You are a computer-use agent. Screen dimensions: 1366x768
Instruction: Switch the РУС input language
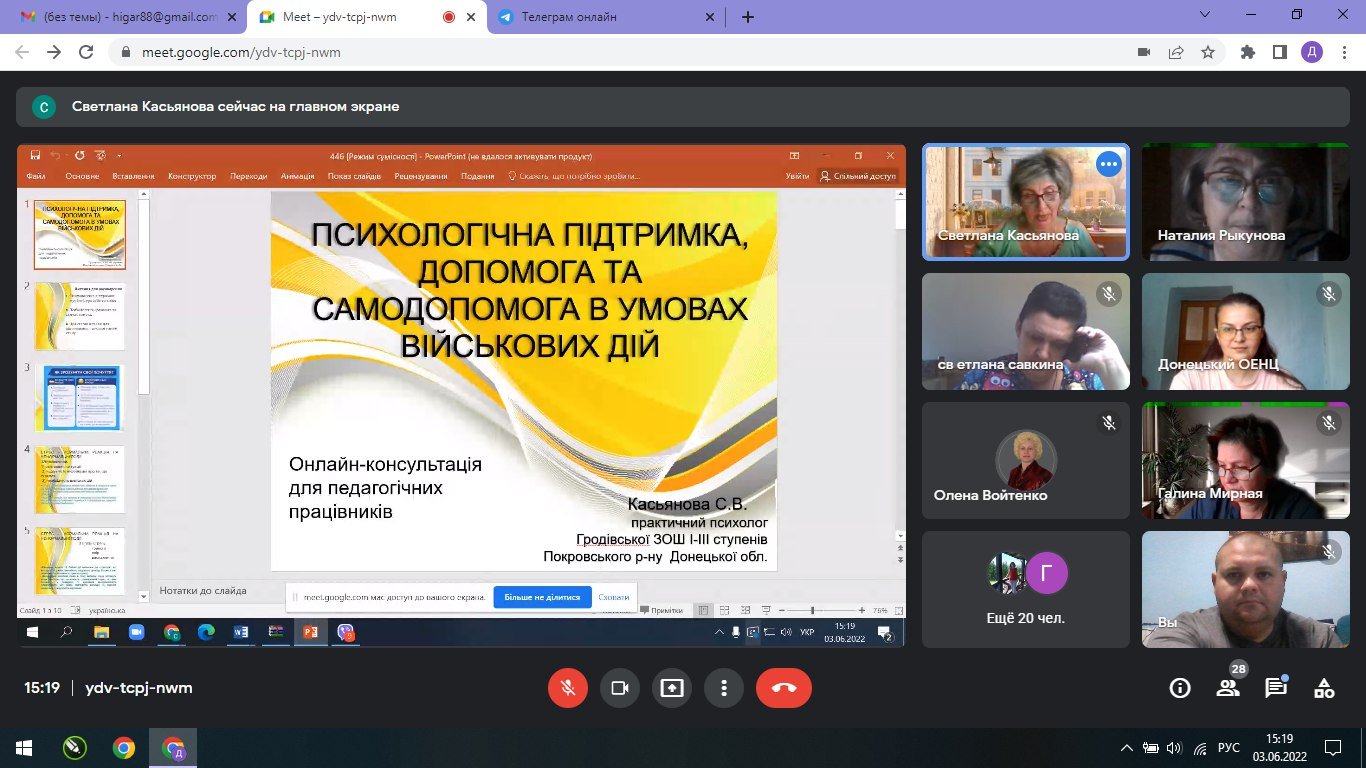tap(1228, 747)
